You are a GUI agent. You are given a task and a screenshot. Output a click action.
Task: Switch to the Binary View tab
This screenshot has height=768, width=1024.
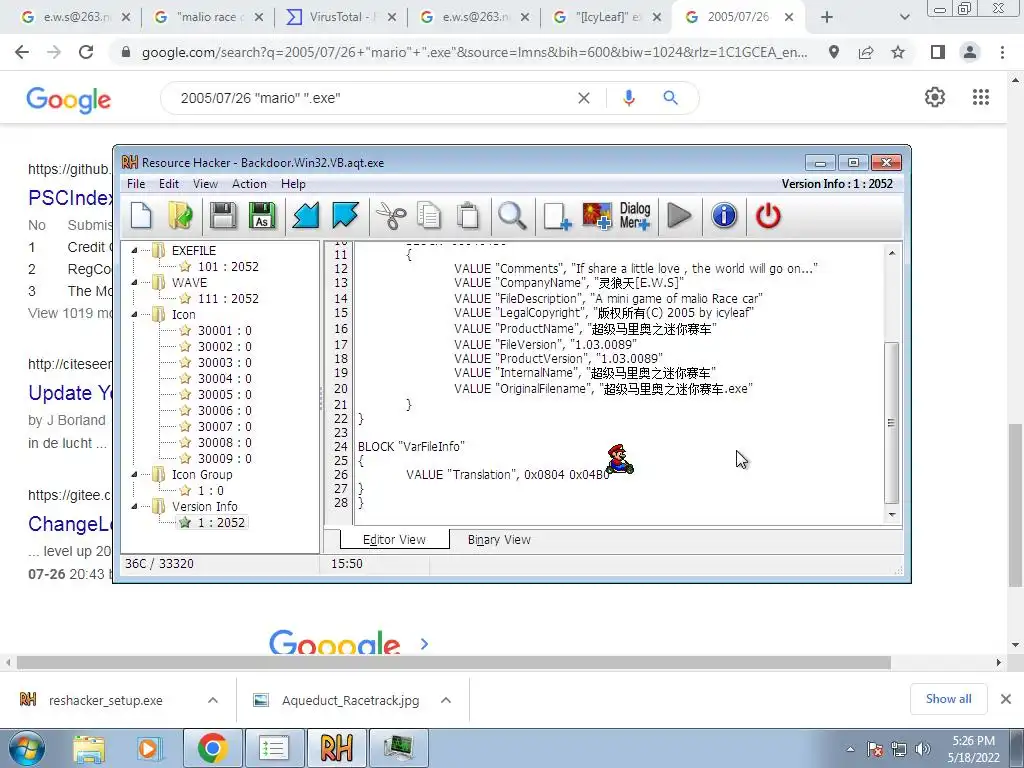tap(499, 539)
